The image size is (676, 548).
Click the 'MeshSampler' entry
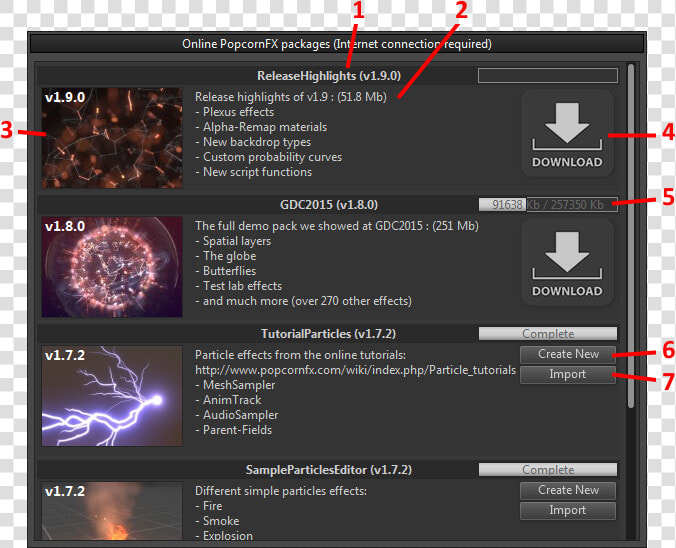[235, 385]
